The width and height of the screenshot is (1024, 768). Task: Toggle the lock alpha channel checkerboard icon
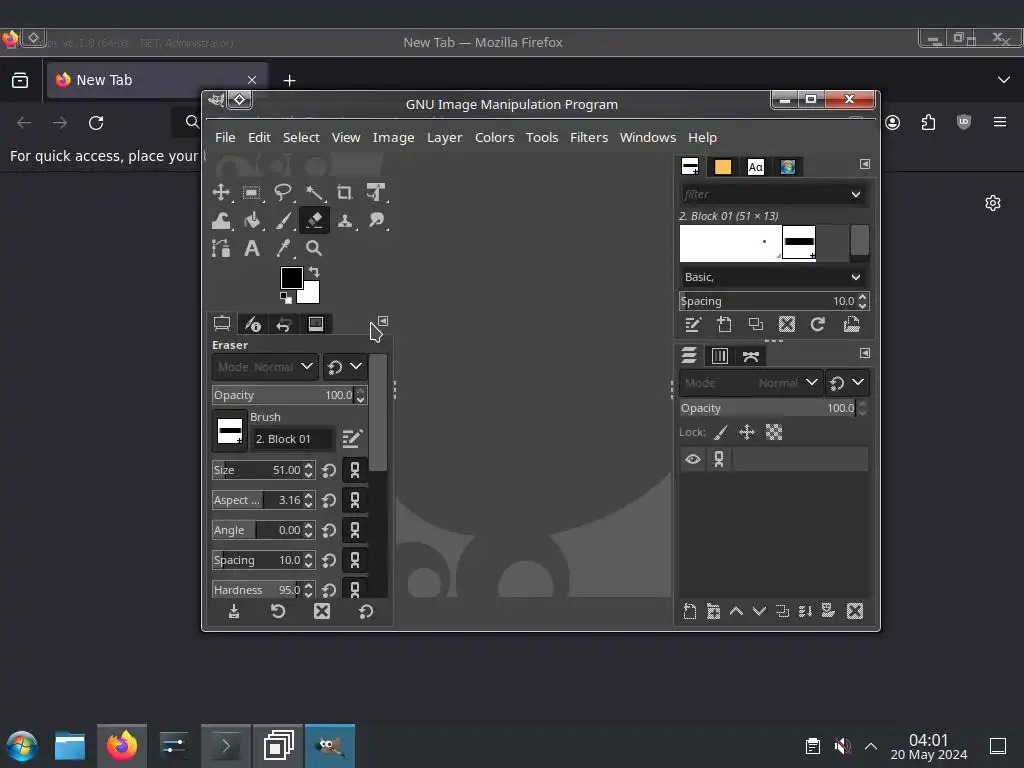tap(774, 432)
